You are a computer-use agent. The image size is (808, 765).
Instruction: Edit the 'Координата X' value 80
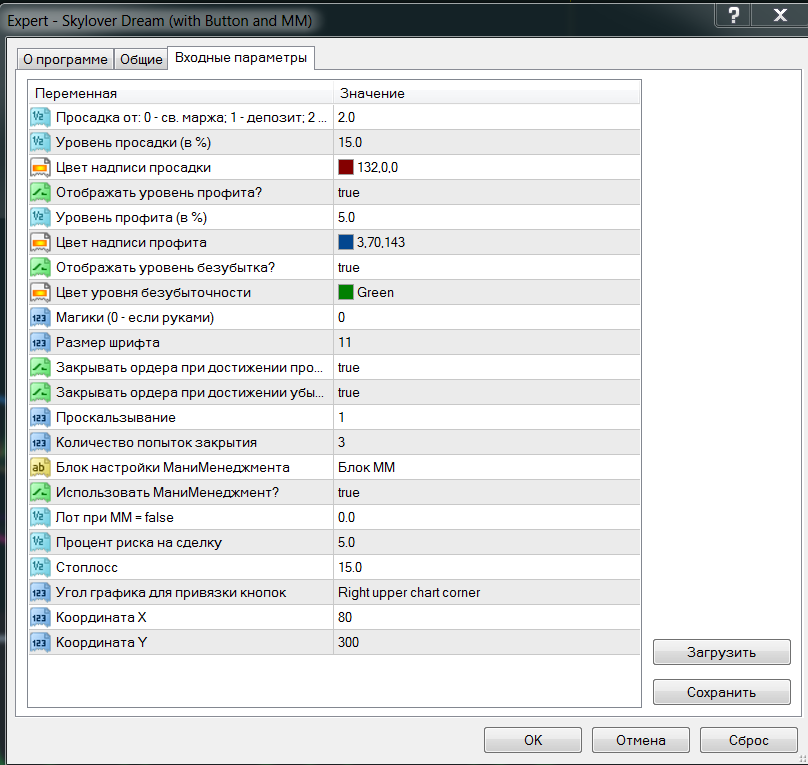[486, 617]
